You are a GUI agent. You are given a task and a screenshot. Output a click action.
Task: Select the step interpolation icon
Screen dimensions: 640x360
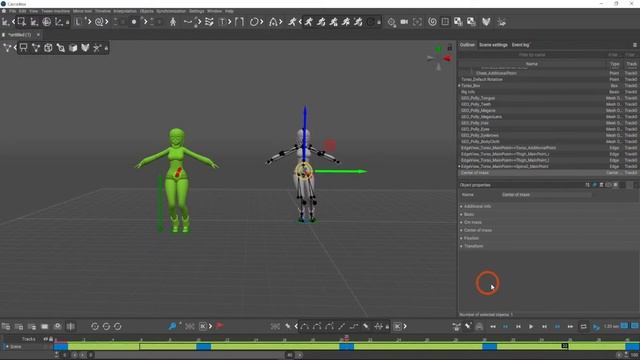(x=353, y=326)
